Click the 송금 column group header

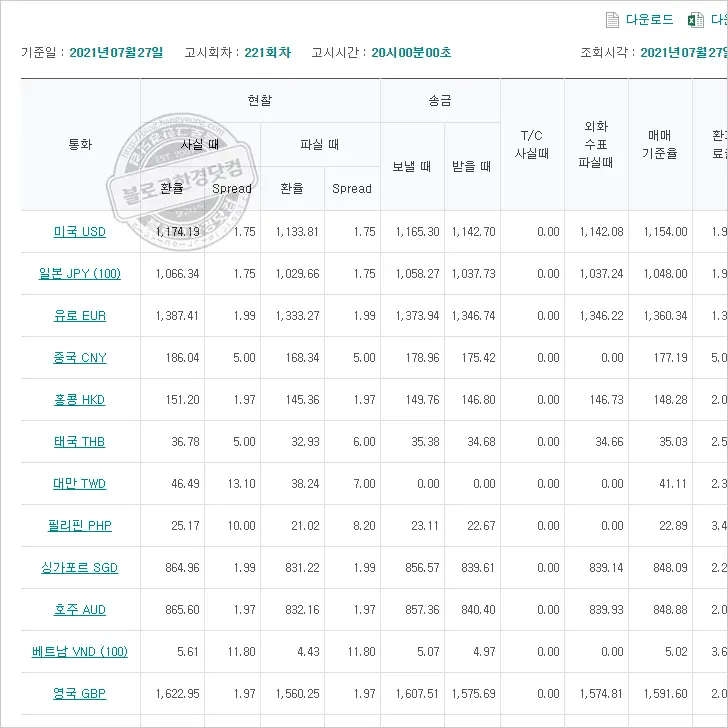click(x=440, y=100)
